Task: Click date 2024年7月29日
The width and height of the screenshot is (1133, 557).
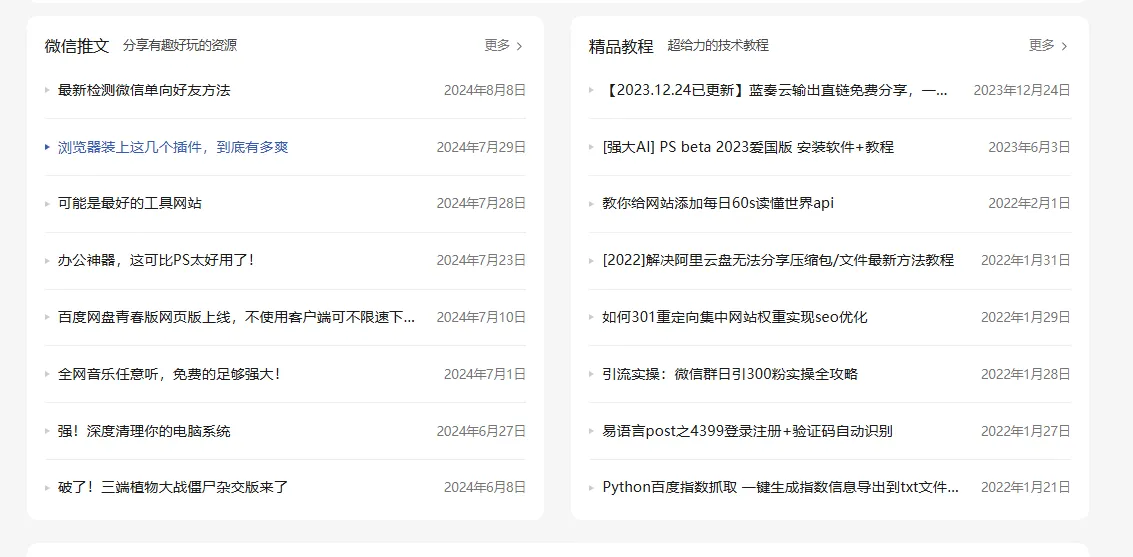Action: (x=481, y=147)
